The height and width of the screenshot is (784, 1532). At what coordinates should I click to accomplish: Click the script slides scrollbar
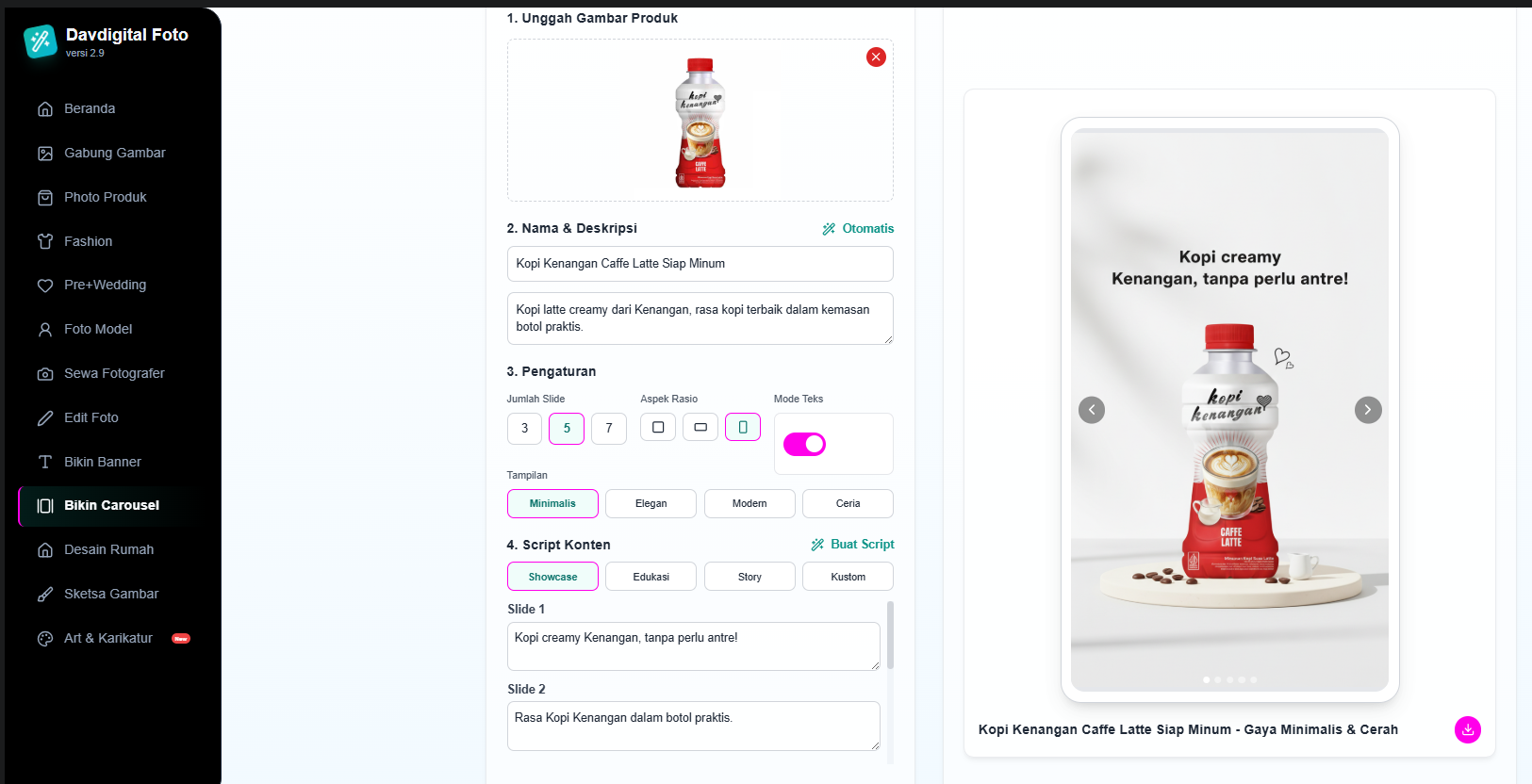point(890,635)
